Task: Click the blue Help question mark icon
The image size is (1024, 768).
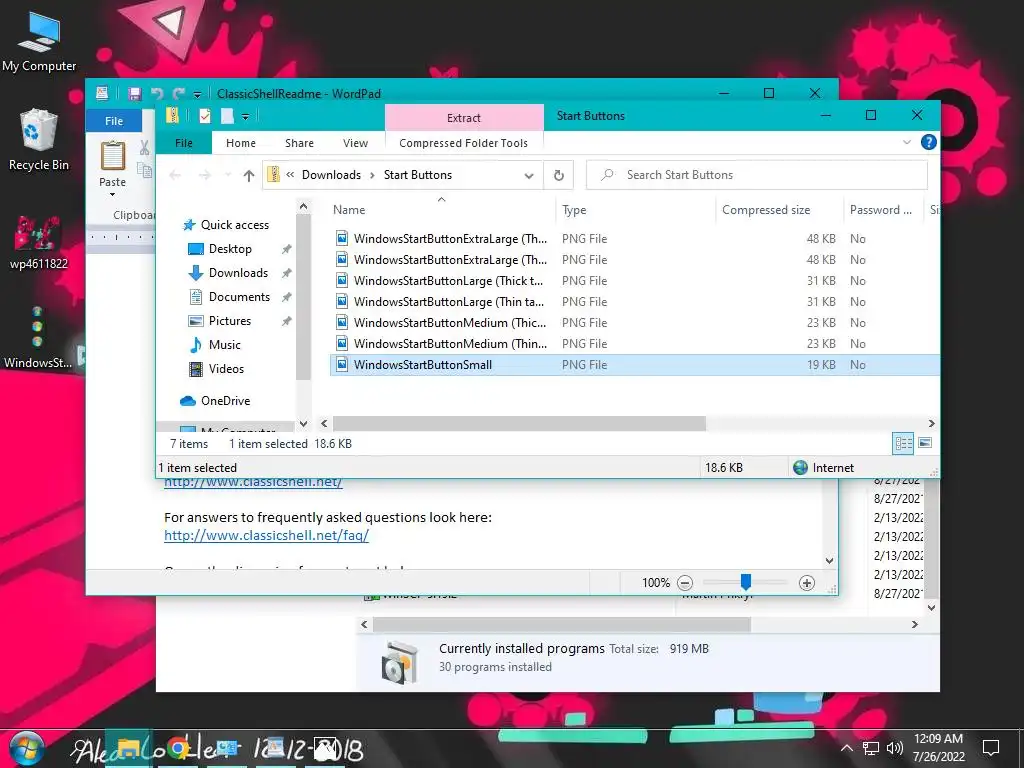Action: tap(928, 142)
